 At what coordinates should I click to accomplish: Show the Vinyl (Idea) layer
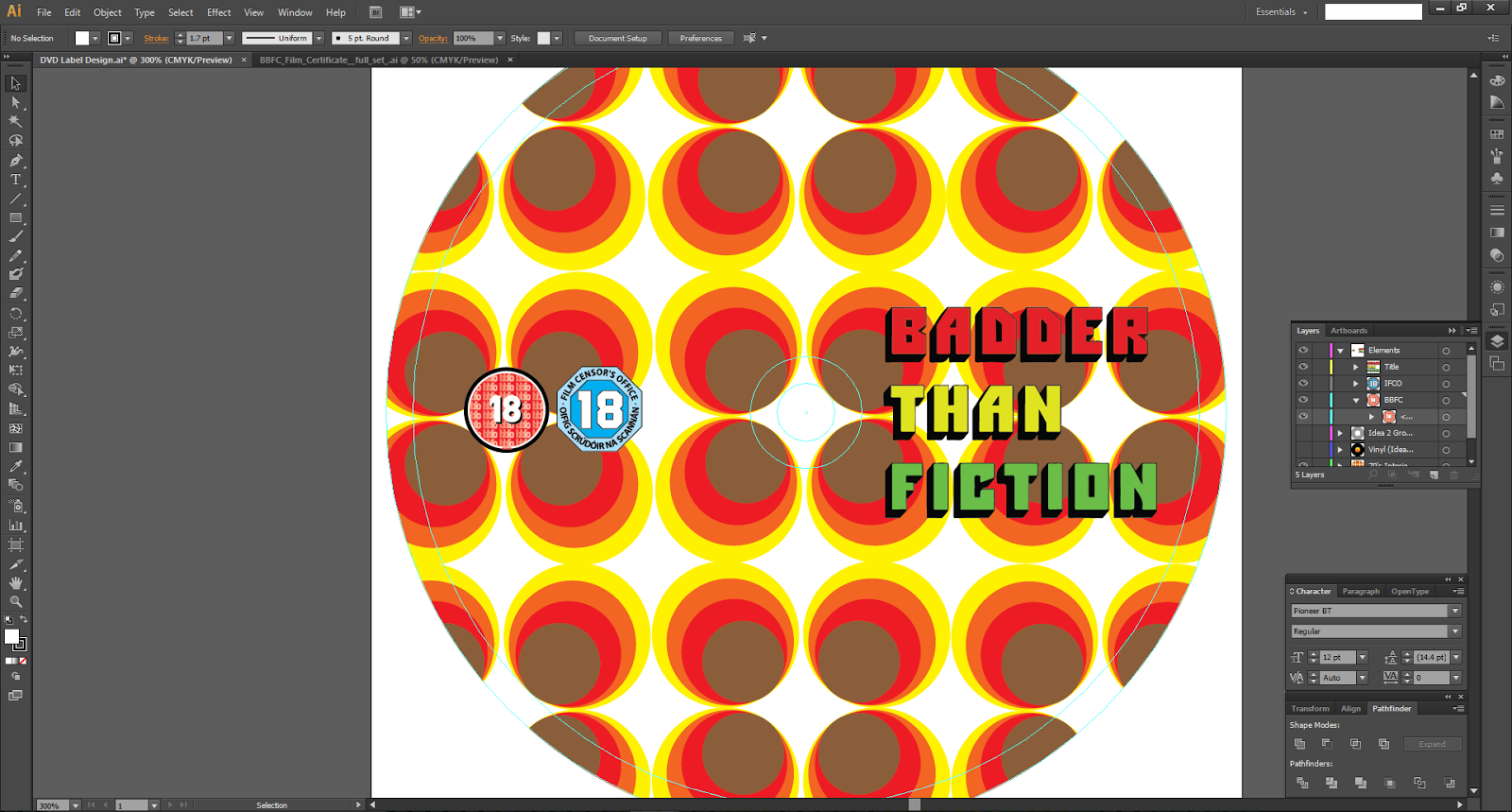(1303, 450)
